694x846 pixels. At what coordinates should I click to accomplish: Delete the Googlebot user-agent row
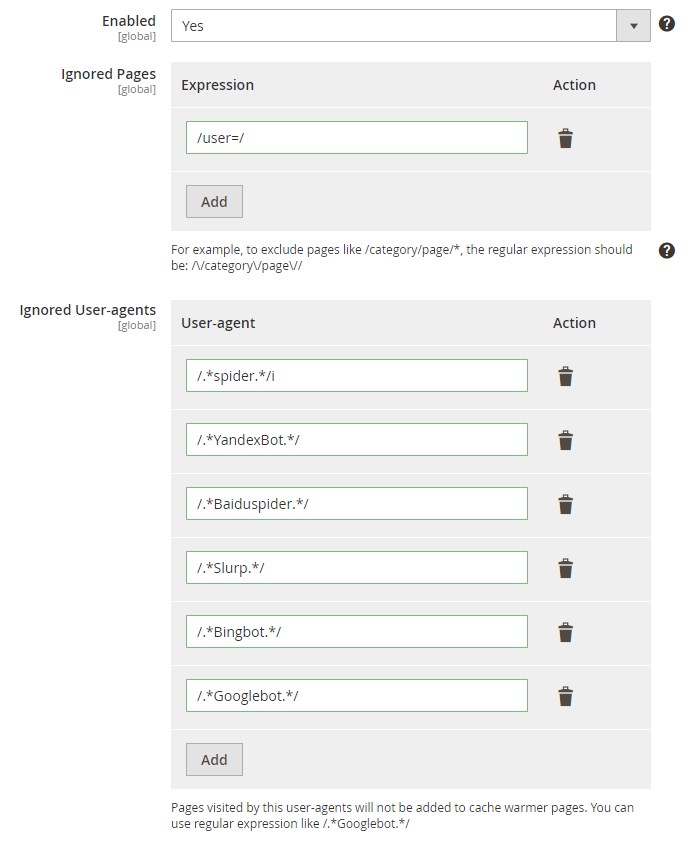[x=565, y=695]
